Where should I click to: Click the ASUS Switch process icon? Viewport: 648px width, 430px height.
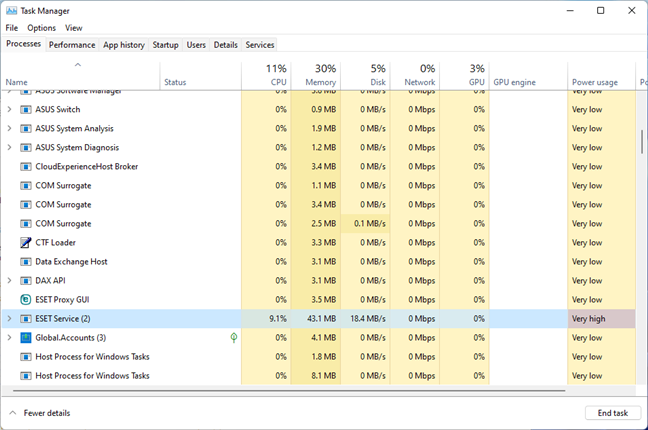pyautogui.click(x=26, y=110)
